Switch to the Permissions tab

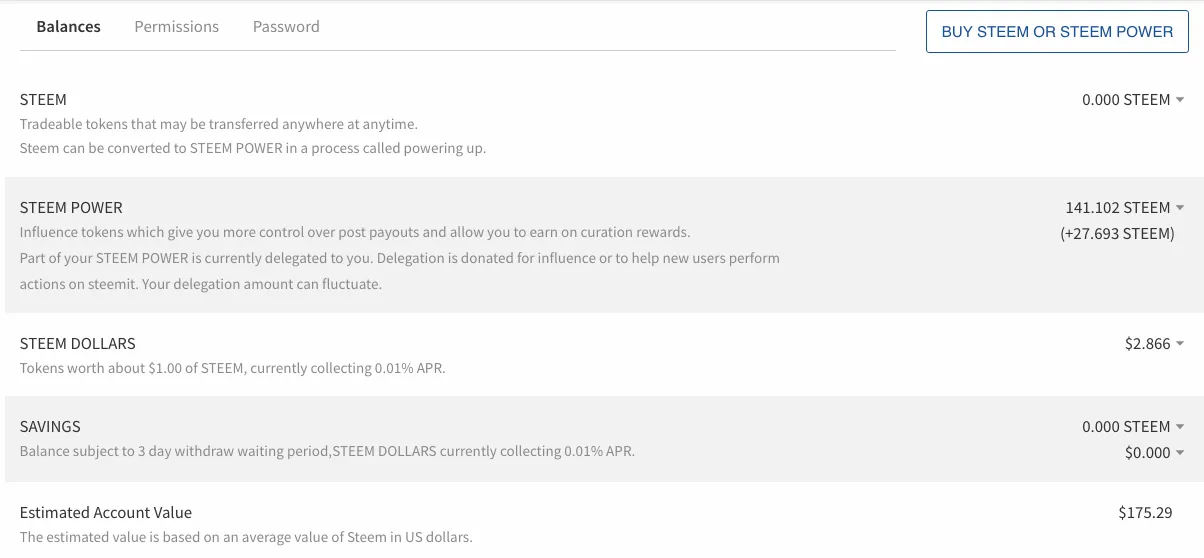point(176,27)
